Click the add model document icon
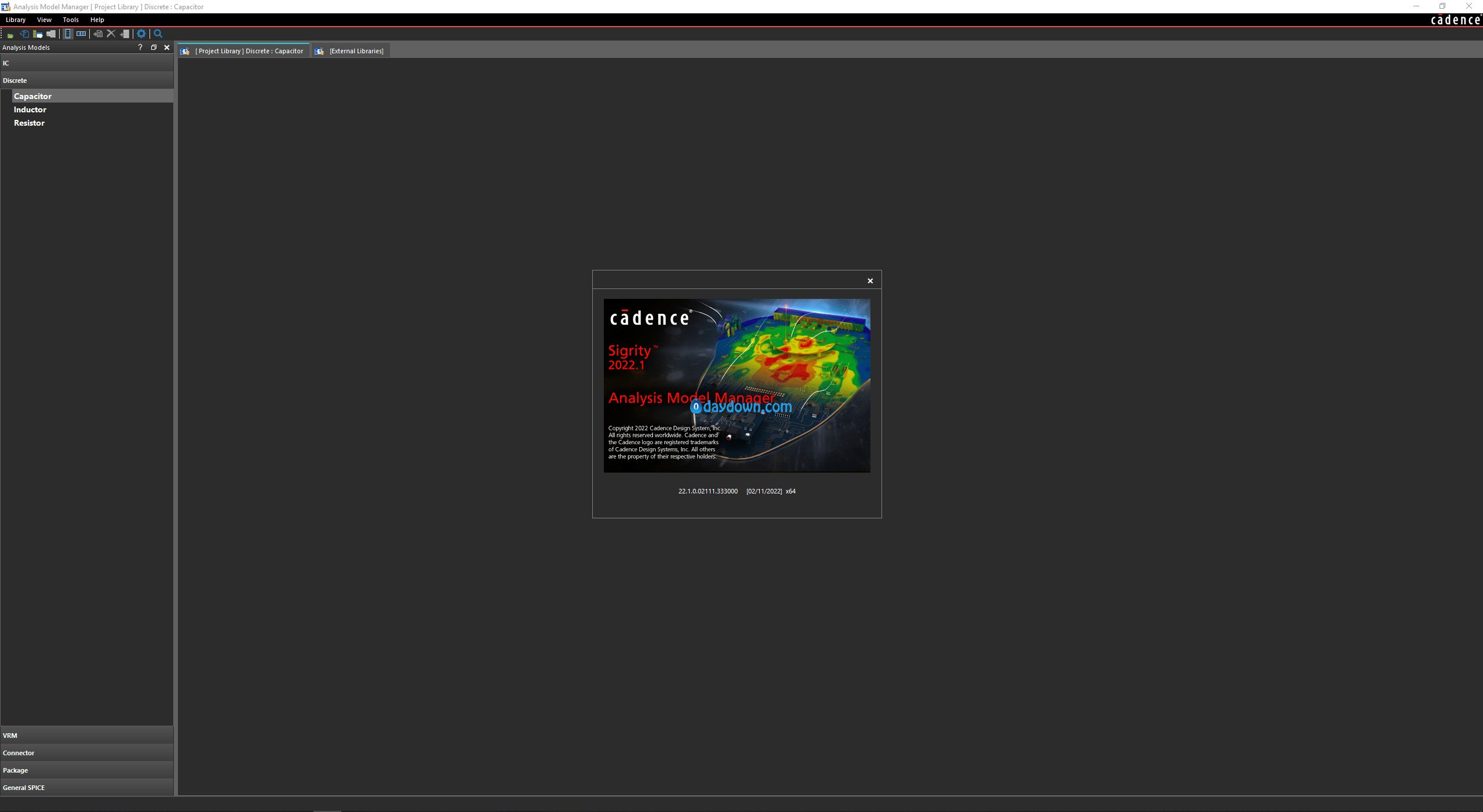Image resolution: width=1483 pixels, height=812 pixels. (98, 34)
